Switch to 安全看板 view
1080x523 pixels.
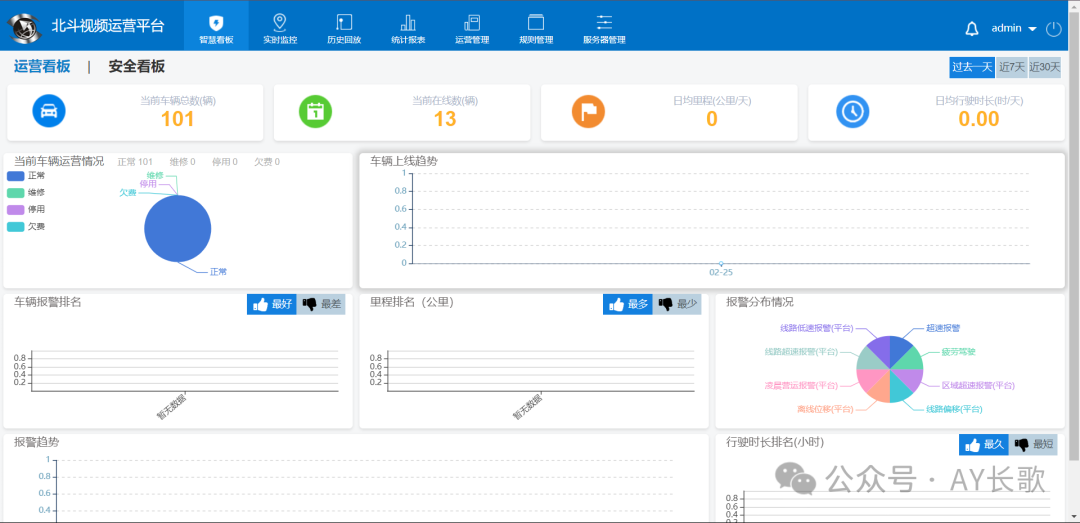(136, 67)
